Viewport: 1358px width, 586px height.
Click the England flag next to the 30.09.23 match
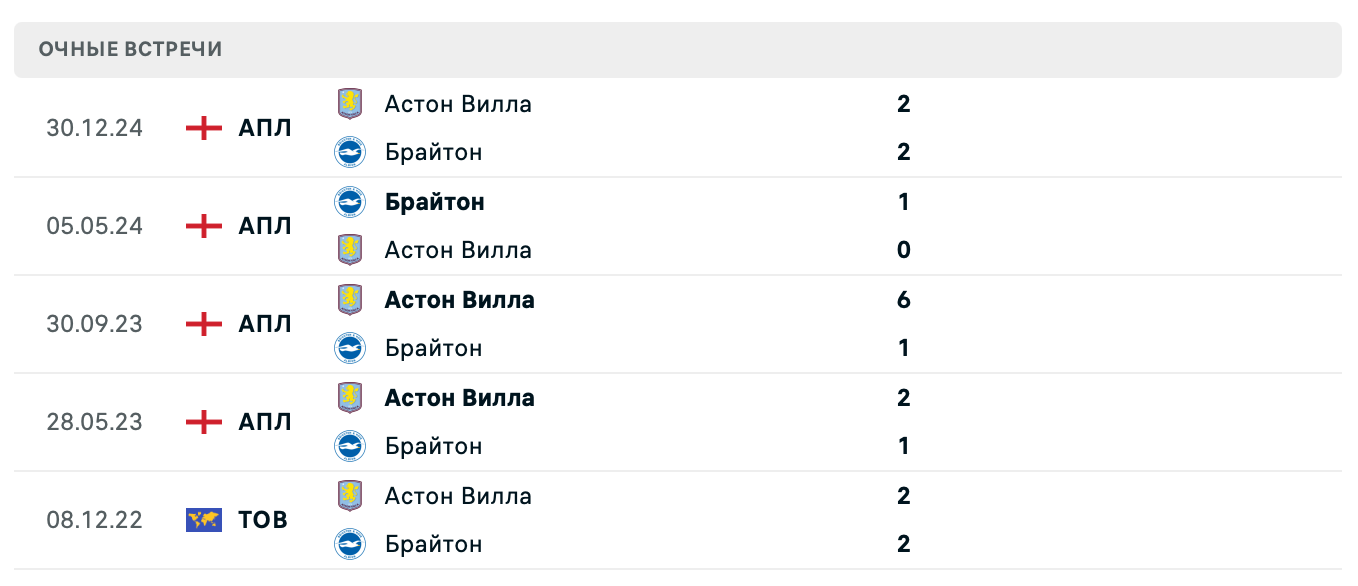coord(203,324)
